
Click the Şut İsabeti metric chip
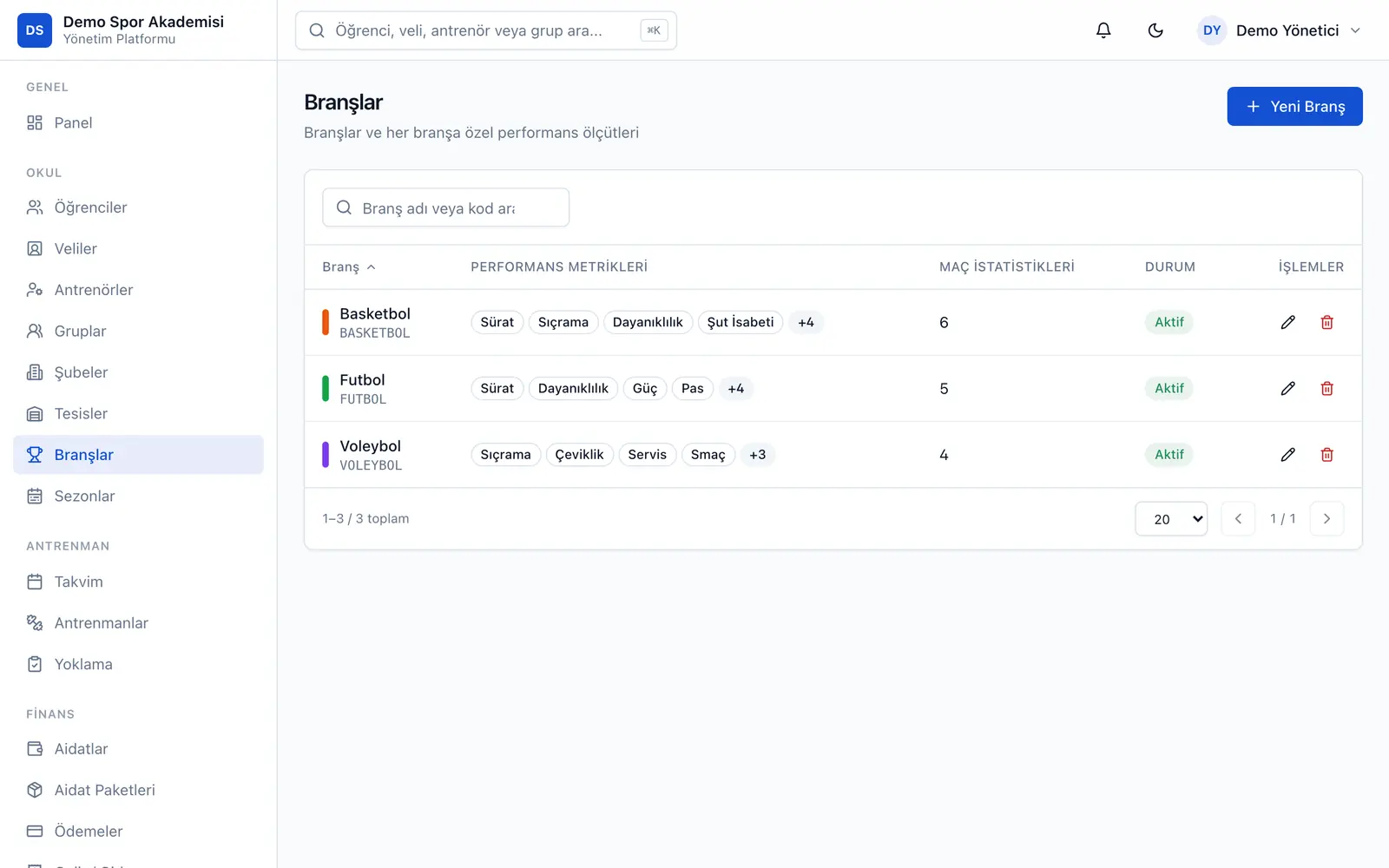click(x=741, y=322)
